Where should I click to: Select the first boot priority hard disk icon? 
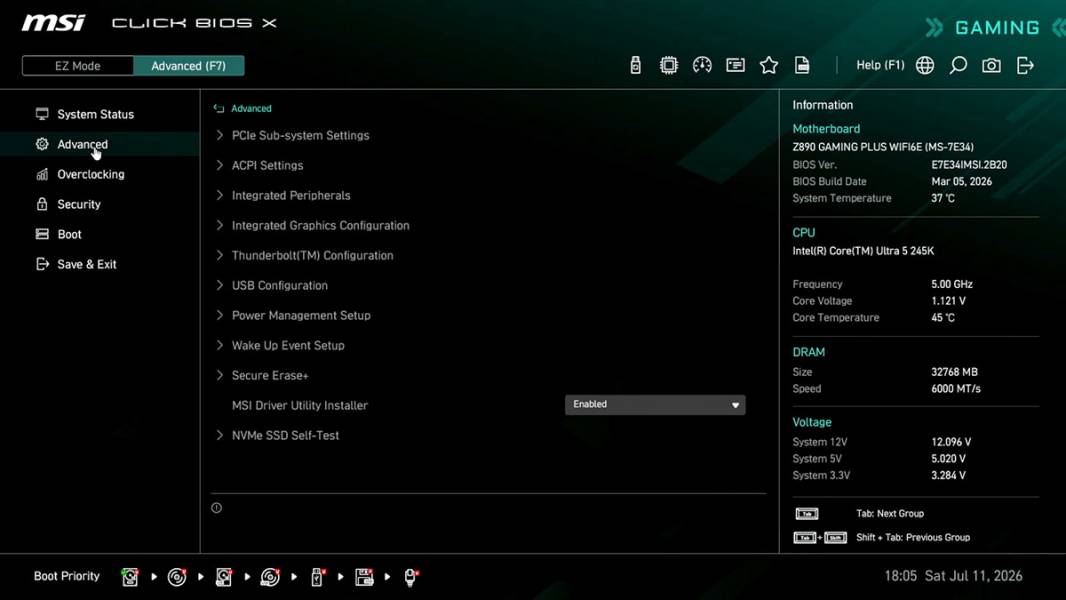point(130,577)
